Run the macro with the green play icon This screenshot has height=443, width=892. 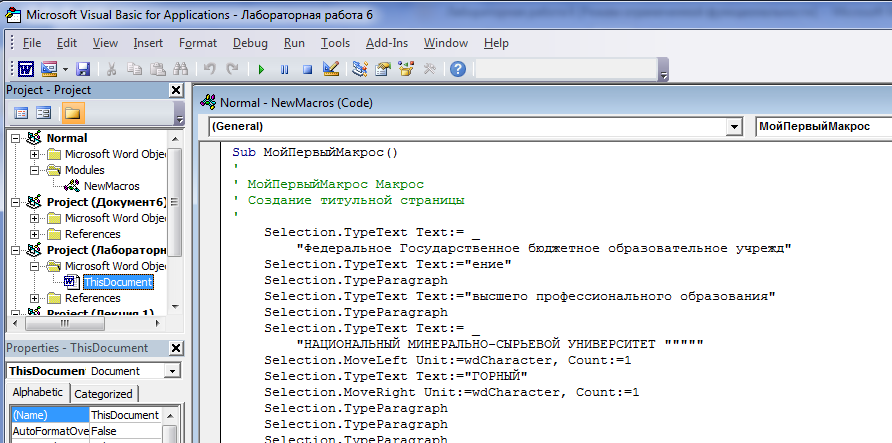click(x=261, y=69)
